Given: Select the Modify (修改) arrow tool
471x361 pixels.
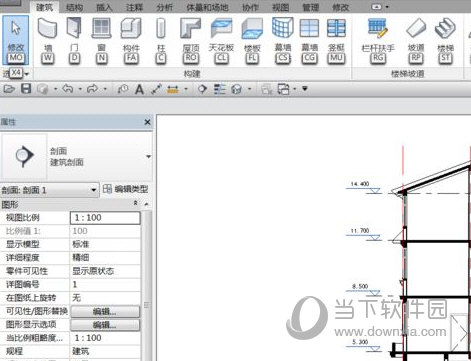Looking at the screenshot, I should tap(16, 40).
